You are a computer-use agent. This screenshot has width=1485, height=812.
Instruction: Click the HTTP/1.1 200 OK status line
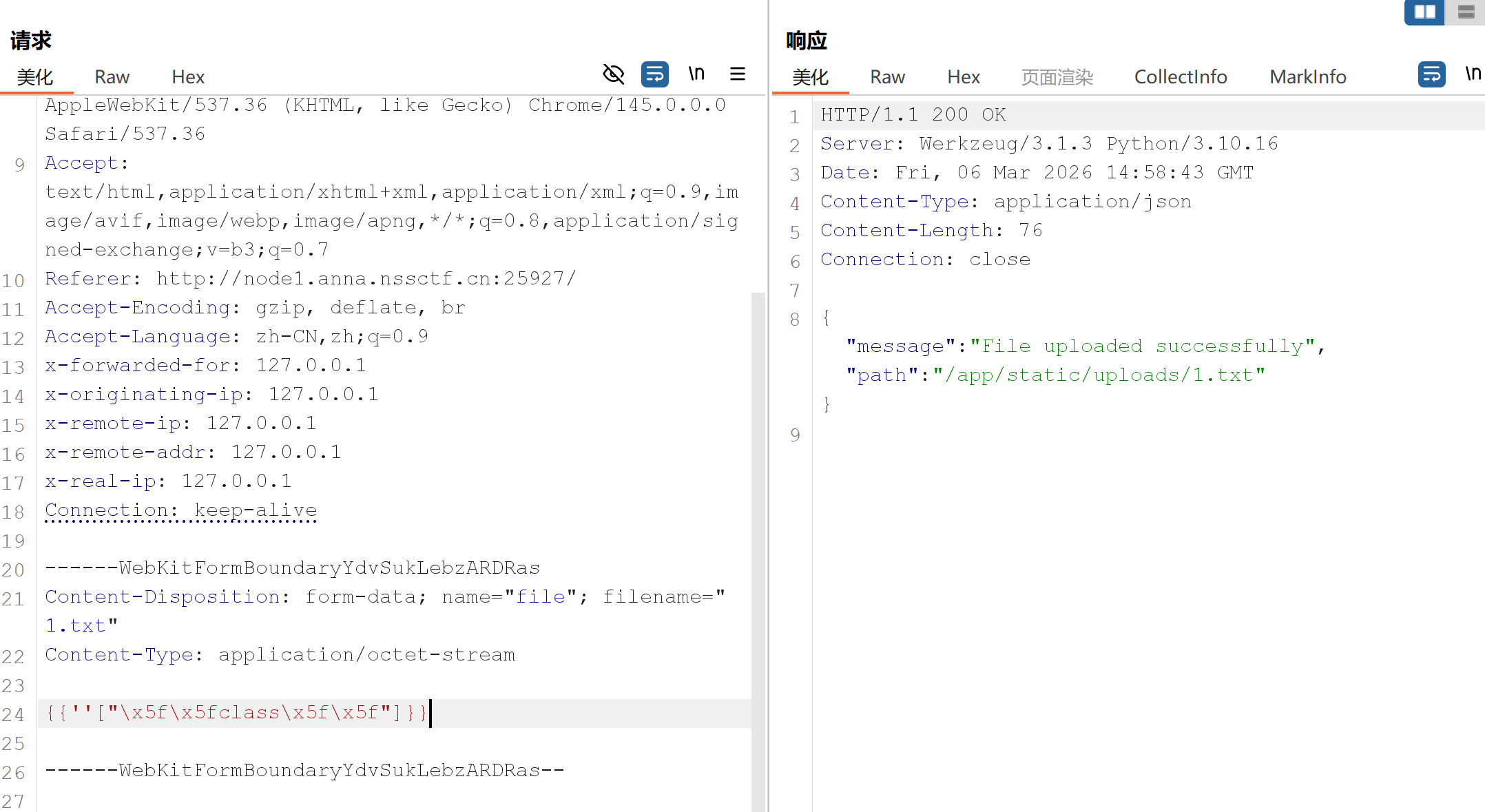coord(913,114)
